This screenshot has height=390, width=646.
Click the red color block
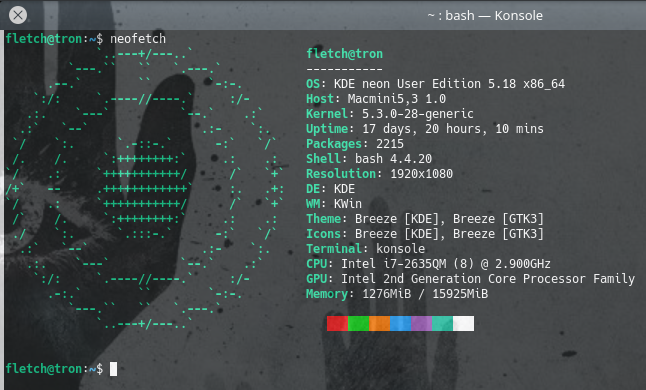pyautogui.click(x=337, y=323)
